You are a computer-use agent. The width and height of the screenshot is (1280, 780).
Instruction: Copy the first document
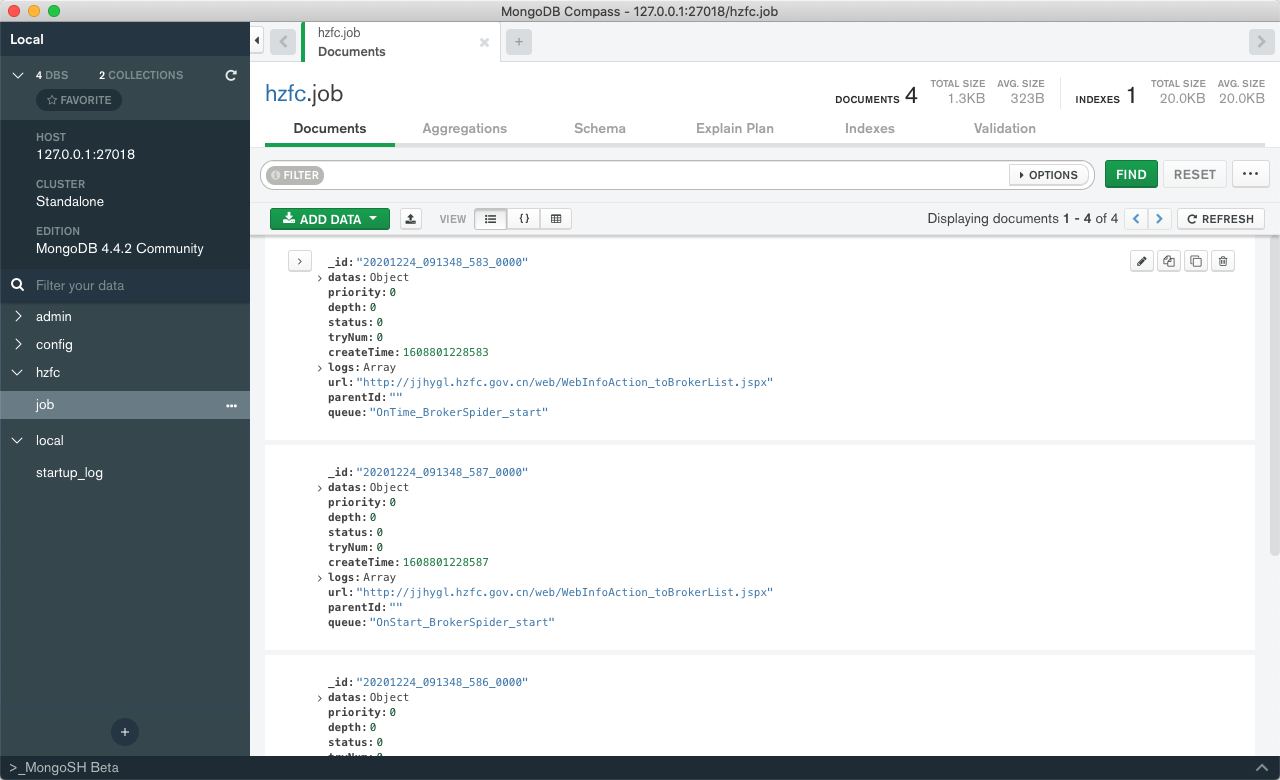pos(1169,261)
